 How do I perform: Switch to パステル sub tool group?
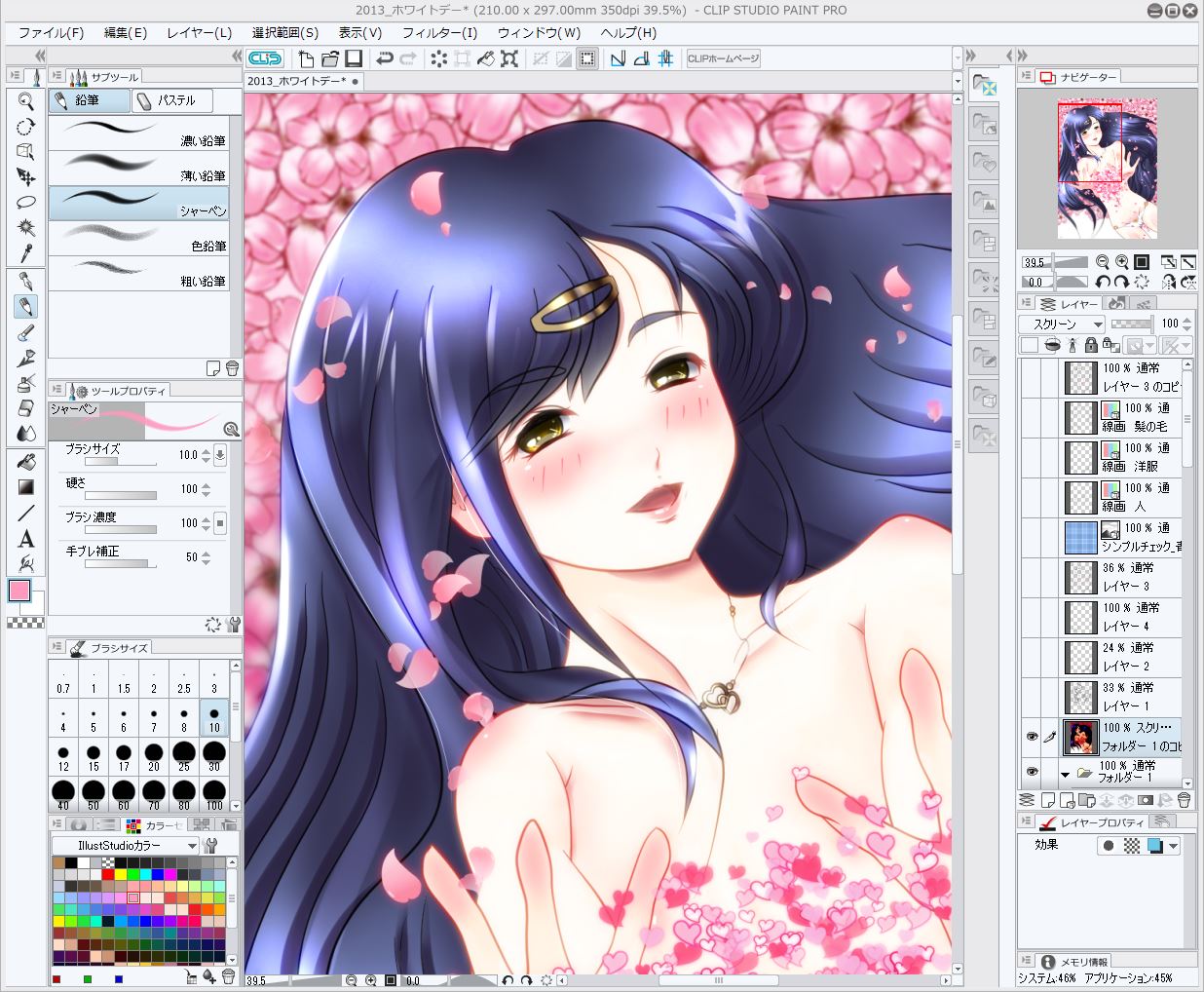click(x=171, y=100)
